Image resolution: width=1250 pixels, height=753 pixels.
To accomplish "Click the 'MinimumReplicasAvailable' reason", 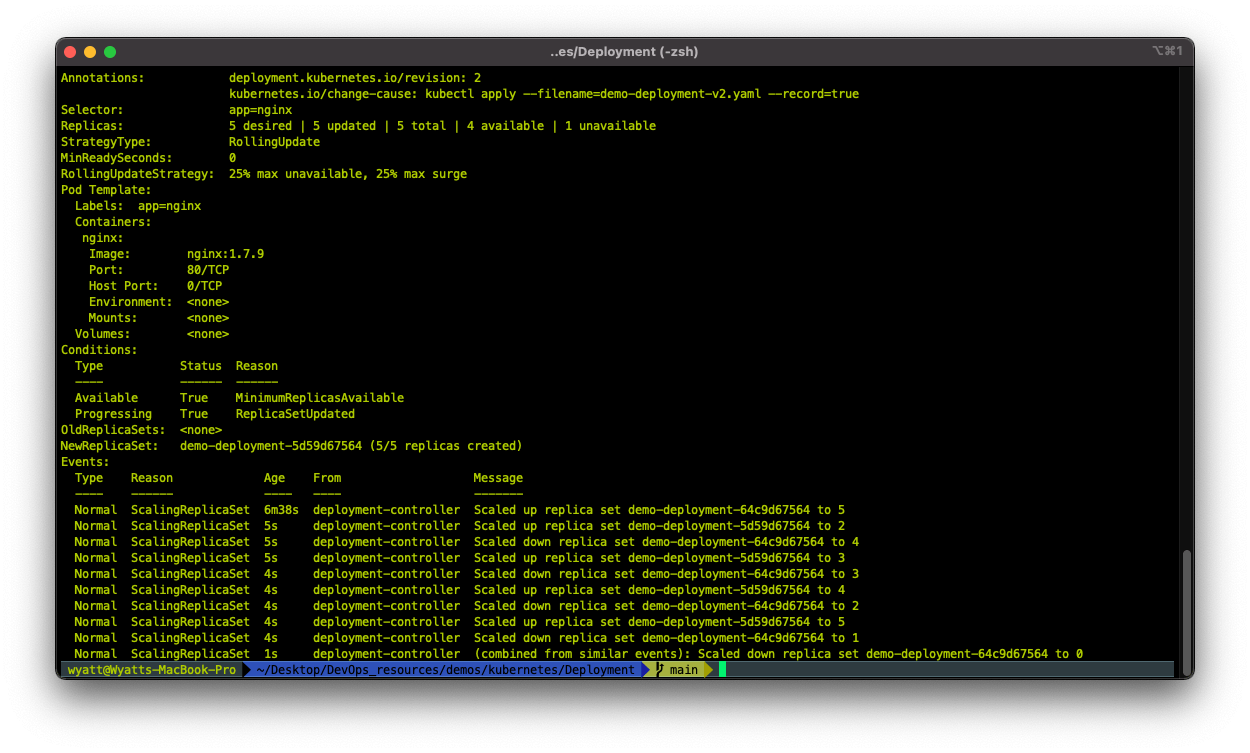I will (x=320, y=398).
